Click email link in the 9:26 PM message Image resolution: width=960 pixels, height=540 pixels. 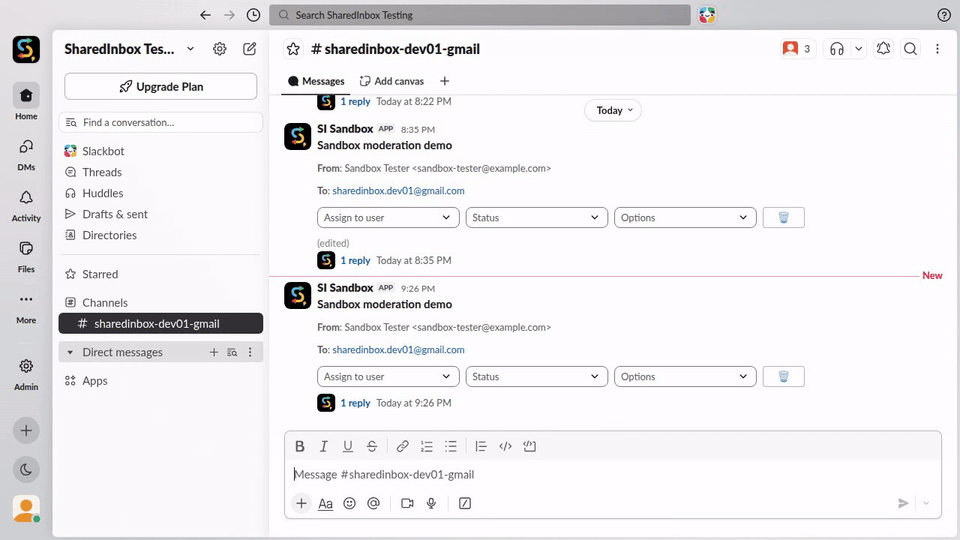398,350
